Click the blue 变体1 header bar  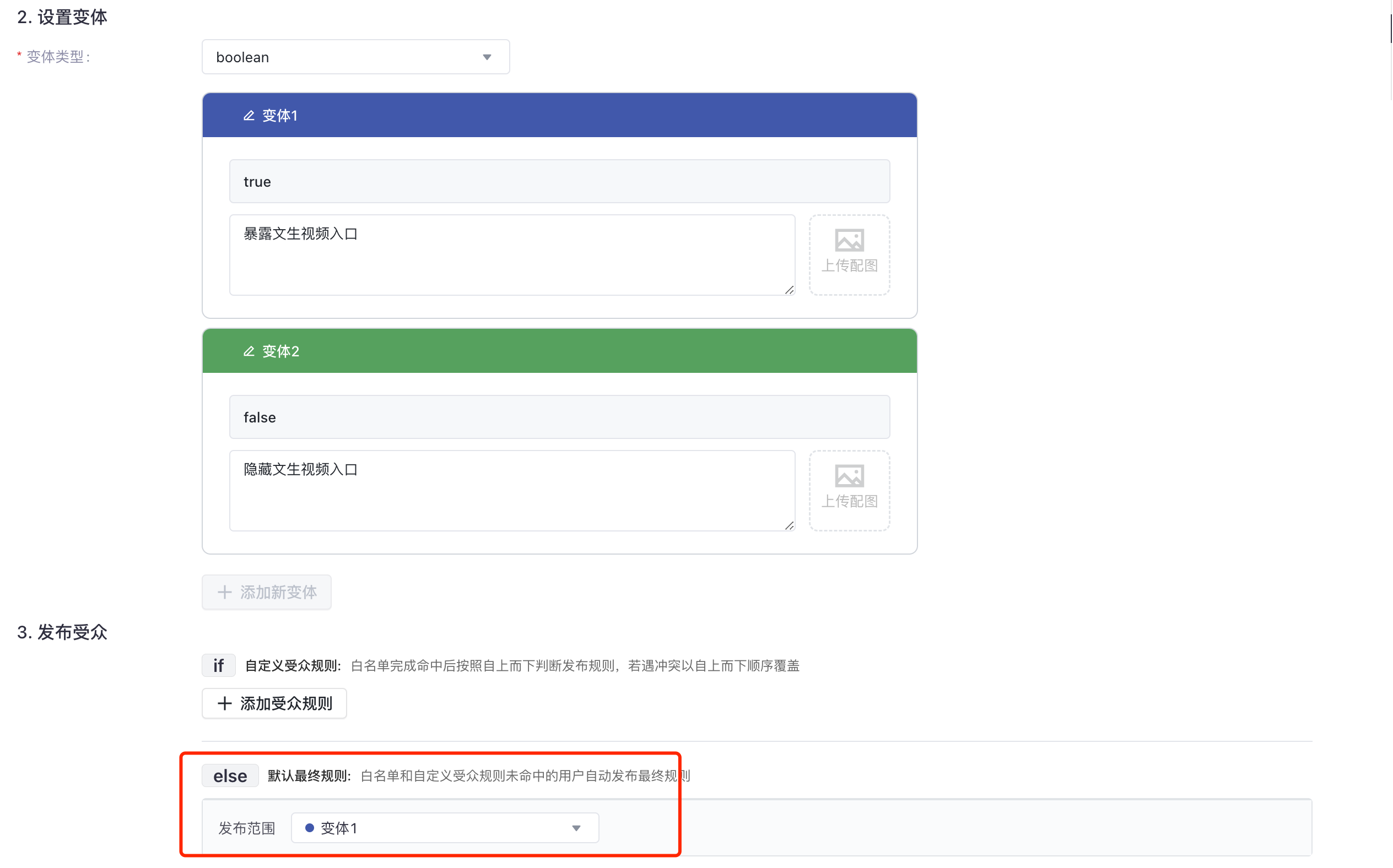point(574,116)
